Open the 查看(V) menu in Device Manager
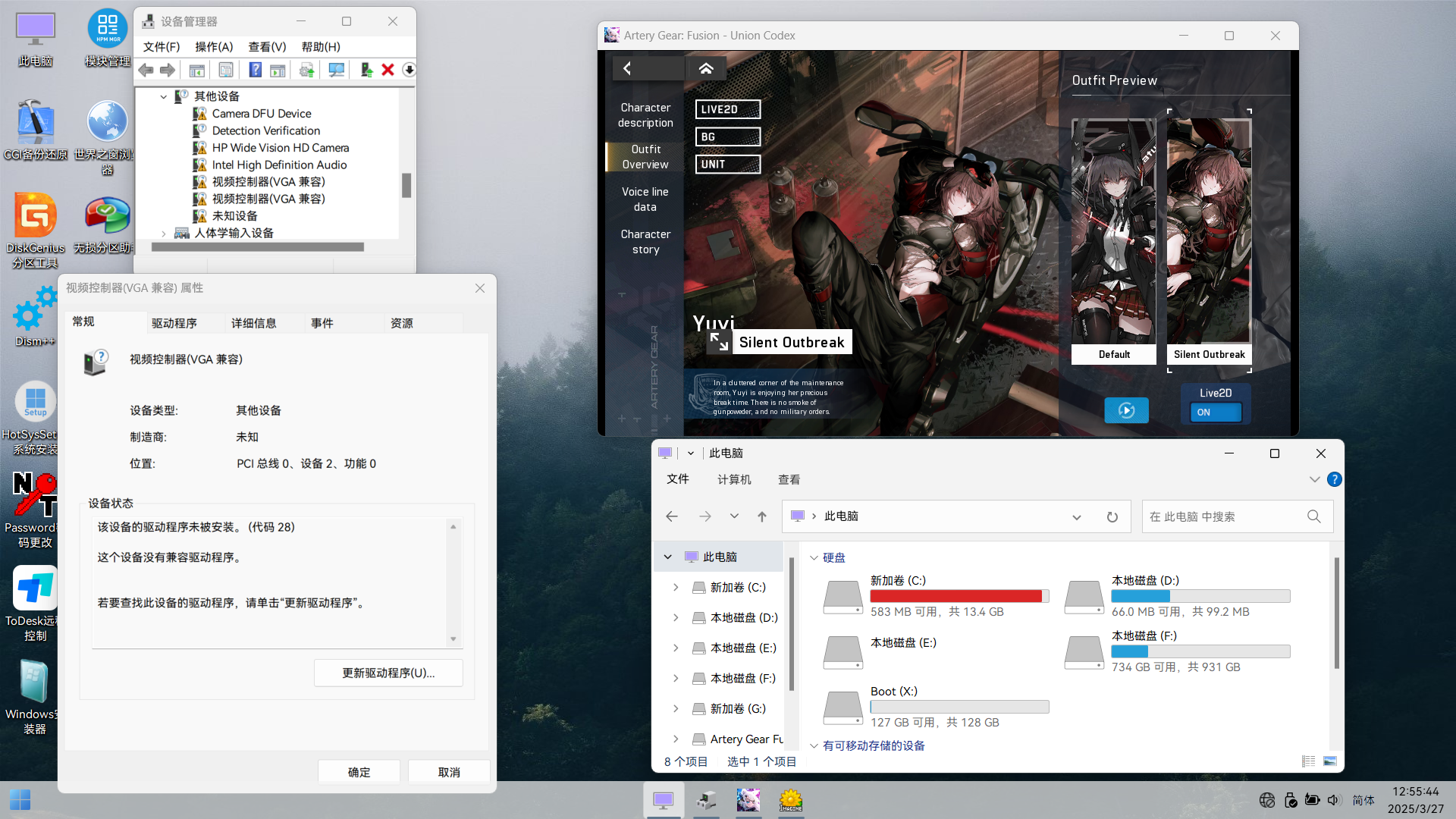1456x819 pixels. (x=267, y=47)
